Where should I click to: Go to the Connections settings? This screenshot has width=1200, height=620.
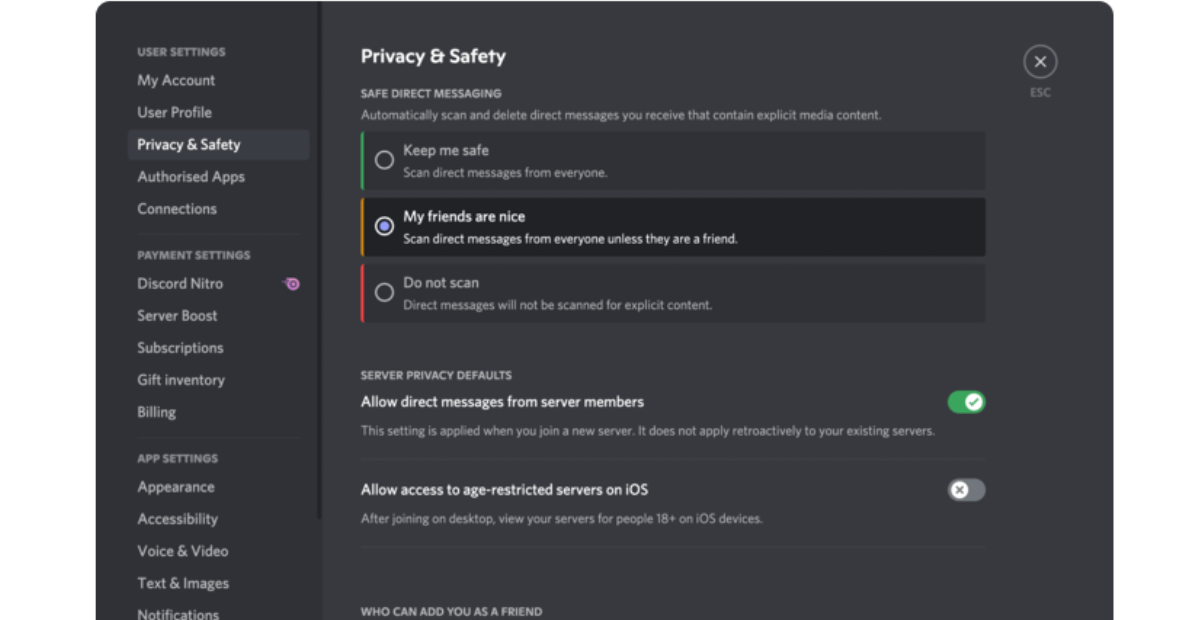177,208
